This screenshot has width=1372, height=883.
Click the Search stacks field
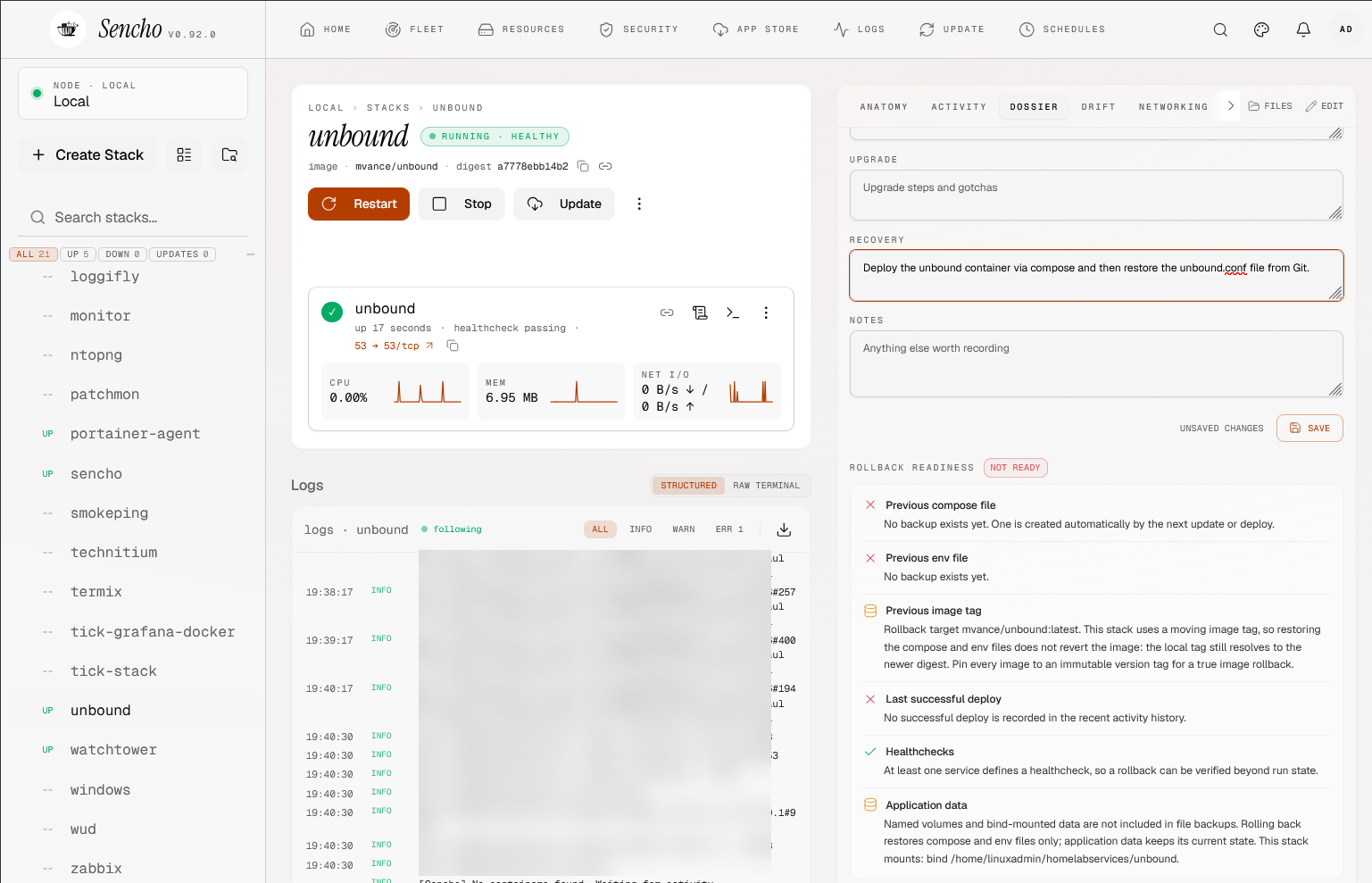(x=133, y=217)
